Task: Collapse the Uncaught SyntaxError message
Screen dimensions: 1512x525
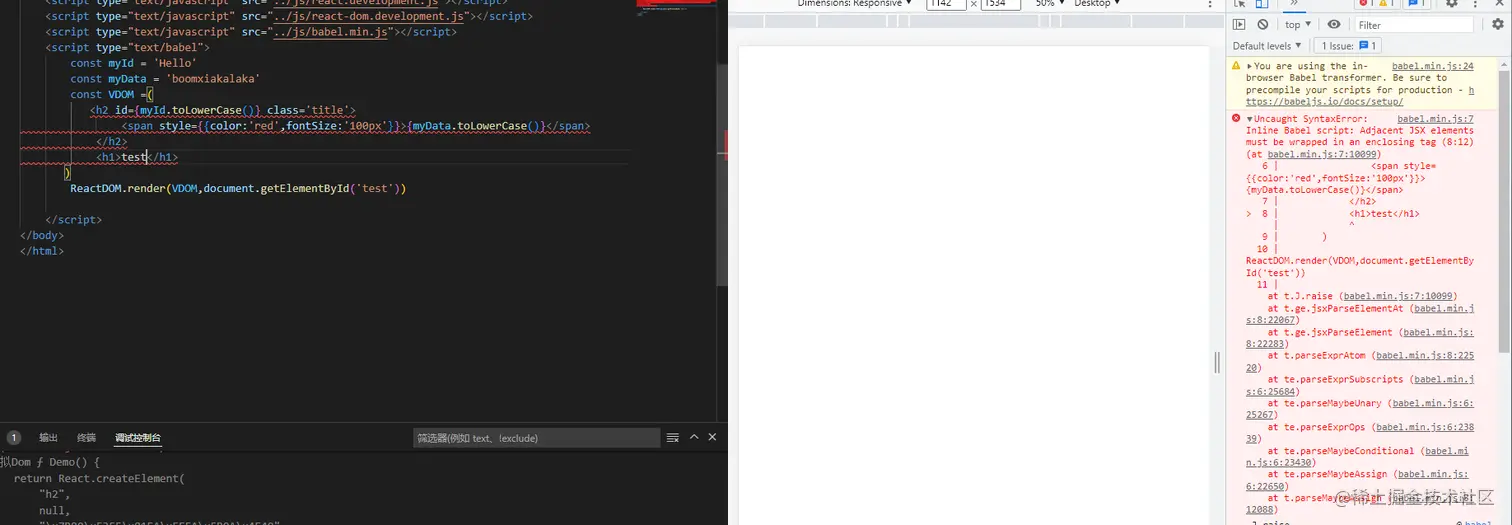Action: [1249, 119]
